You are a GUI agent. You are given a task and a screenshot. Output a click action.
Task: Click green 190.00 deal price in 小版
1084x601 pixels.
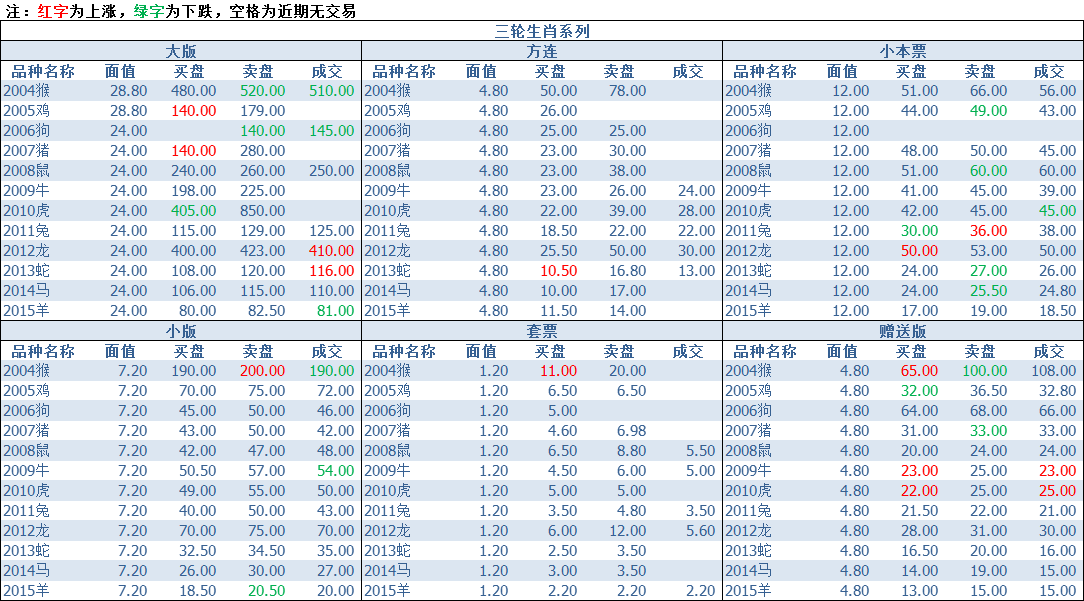332,371
